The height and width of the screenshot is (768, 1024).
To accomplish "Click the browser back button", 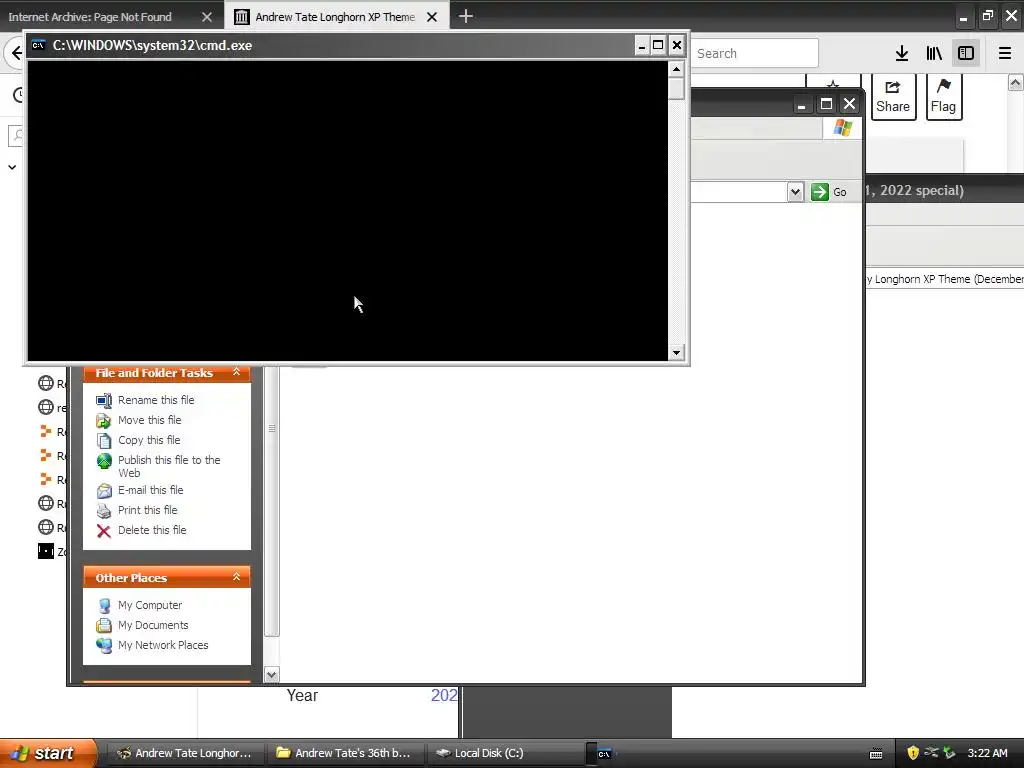I will tap(14, 54).
